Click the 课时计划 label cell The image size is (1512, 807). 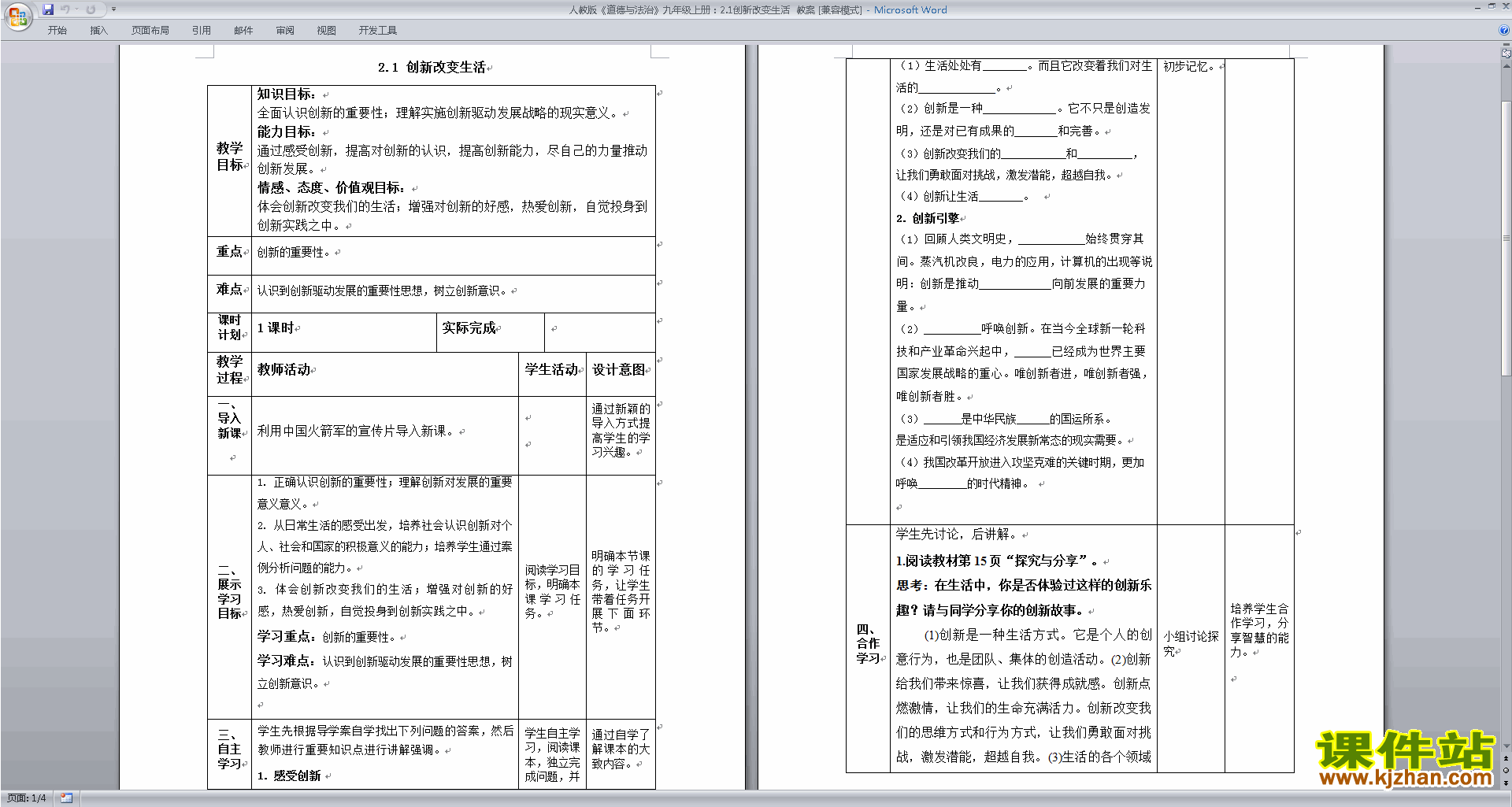(230, 328)
